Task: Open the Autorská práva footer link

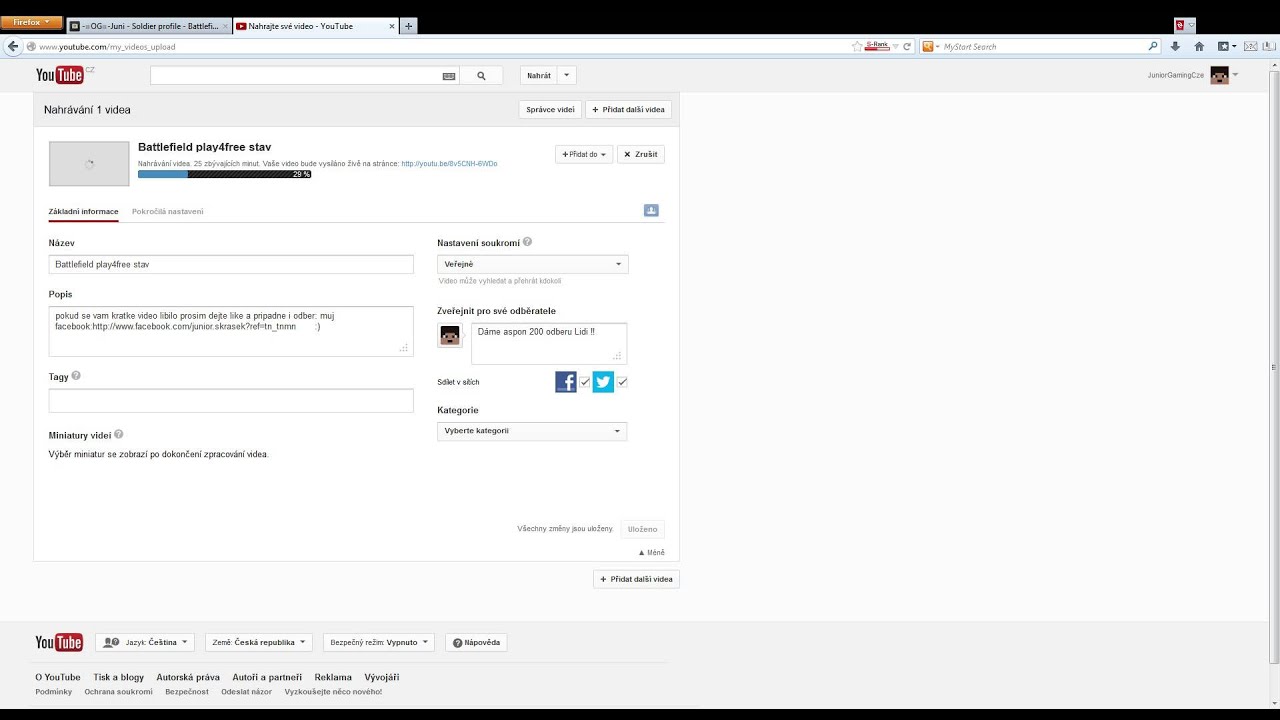Action: (x=188, y=677)
